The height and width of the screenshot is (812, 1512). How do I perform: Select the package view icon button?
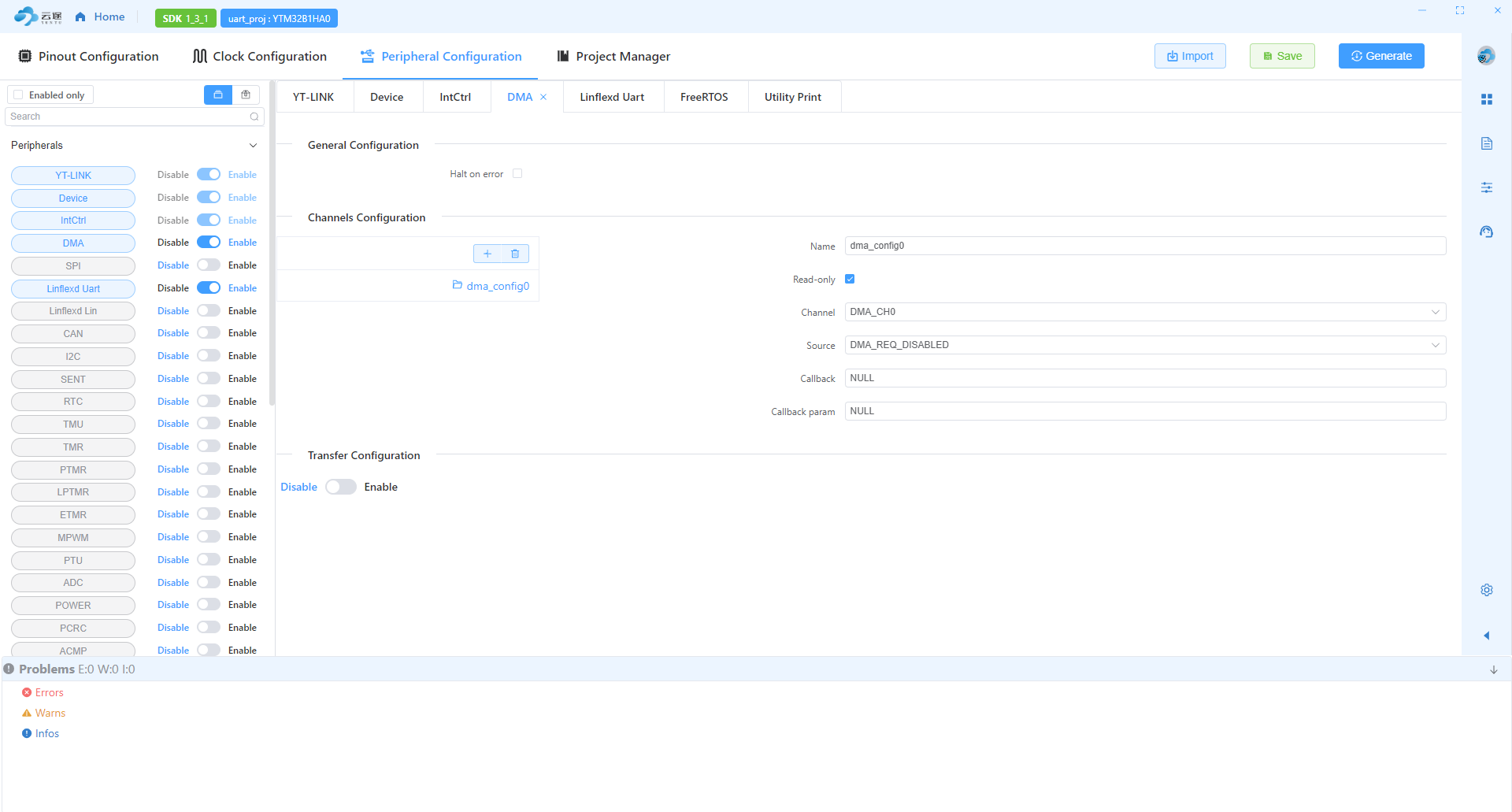coord(246,95)
